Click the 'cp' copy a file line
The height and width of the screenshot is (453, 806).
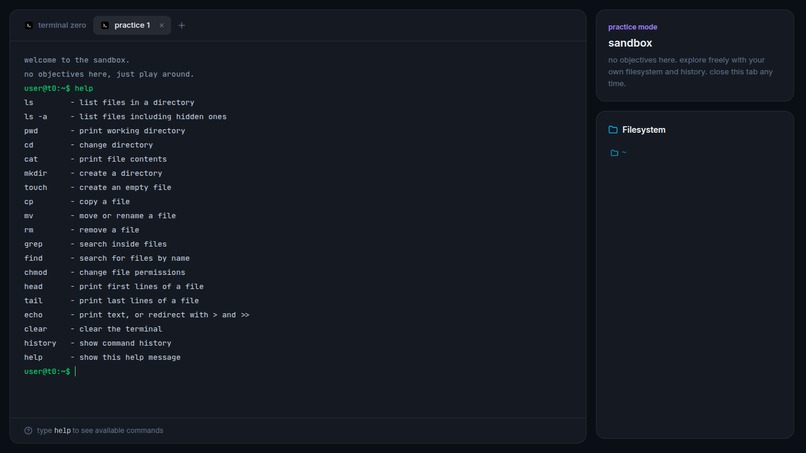point(77,202)
